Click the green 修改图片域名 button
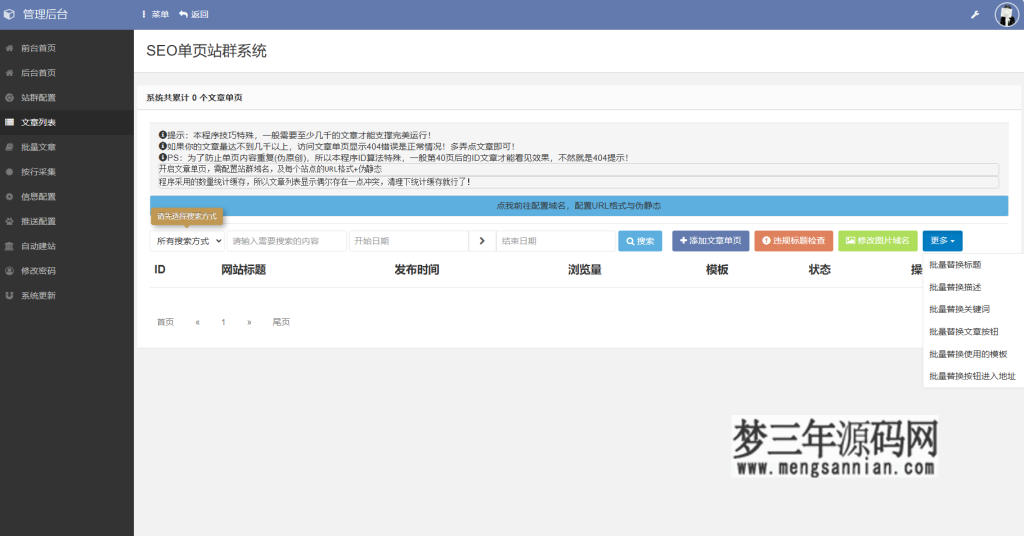 point(878,241)
